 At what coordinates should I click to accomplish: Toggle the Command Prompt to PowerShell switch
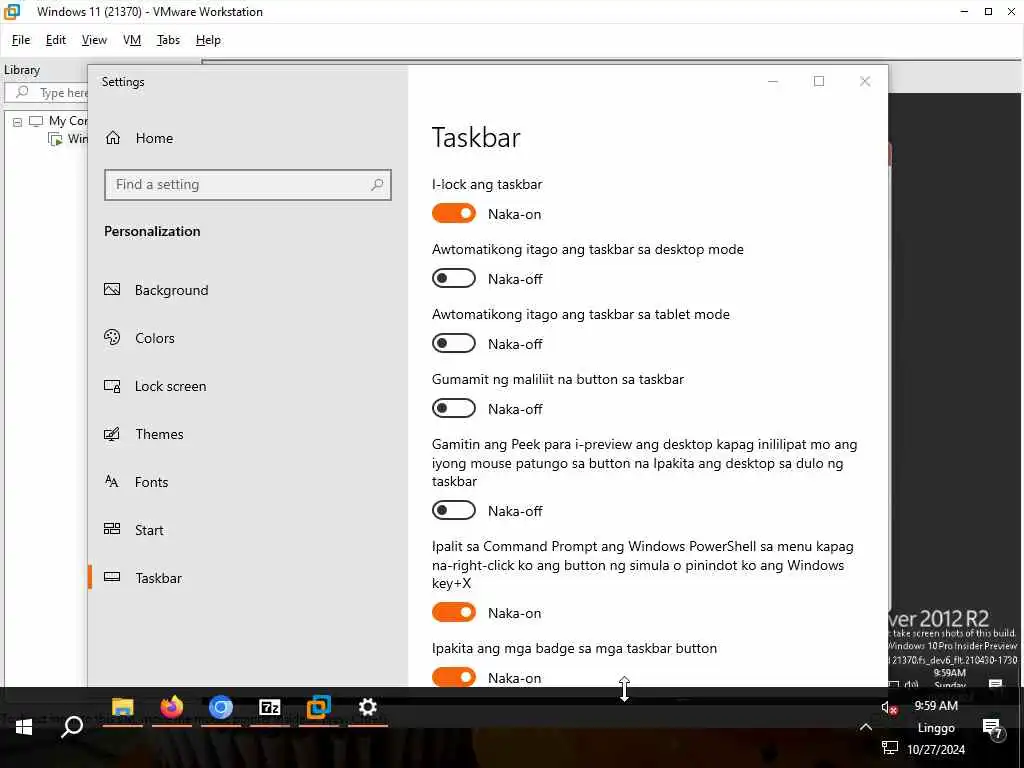click(454, 613)
